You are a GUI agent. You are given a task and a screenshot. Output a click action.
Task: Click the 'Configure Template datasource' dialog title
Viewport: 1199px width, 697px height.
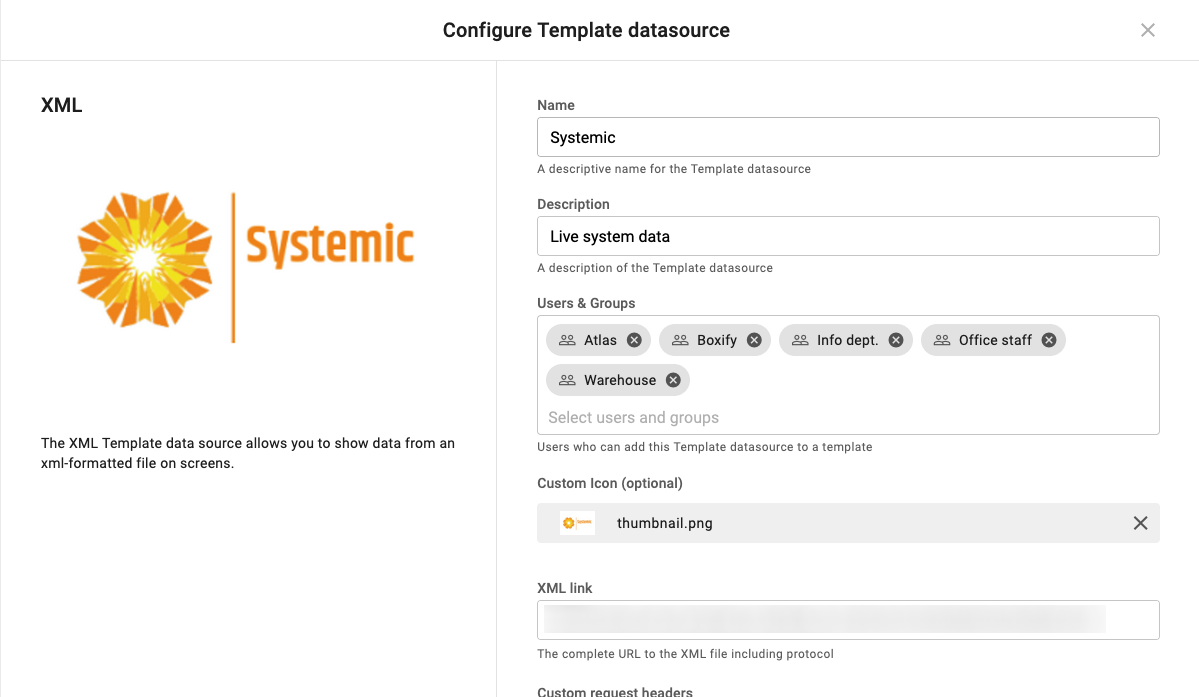point(586,31)
